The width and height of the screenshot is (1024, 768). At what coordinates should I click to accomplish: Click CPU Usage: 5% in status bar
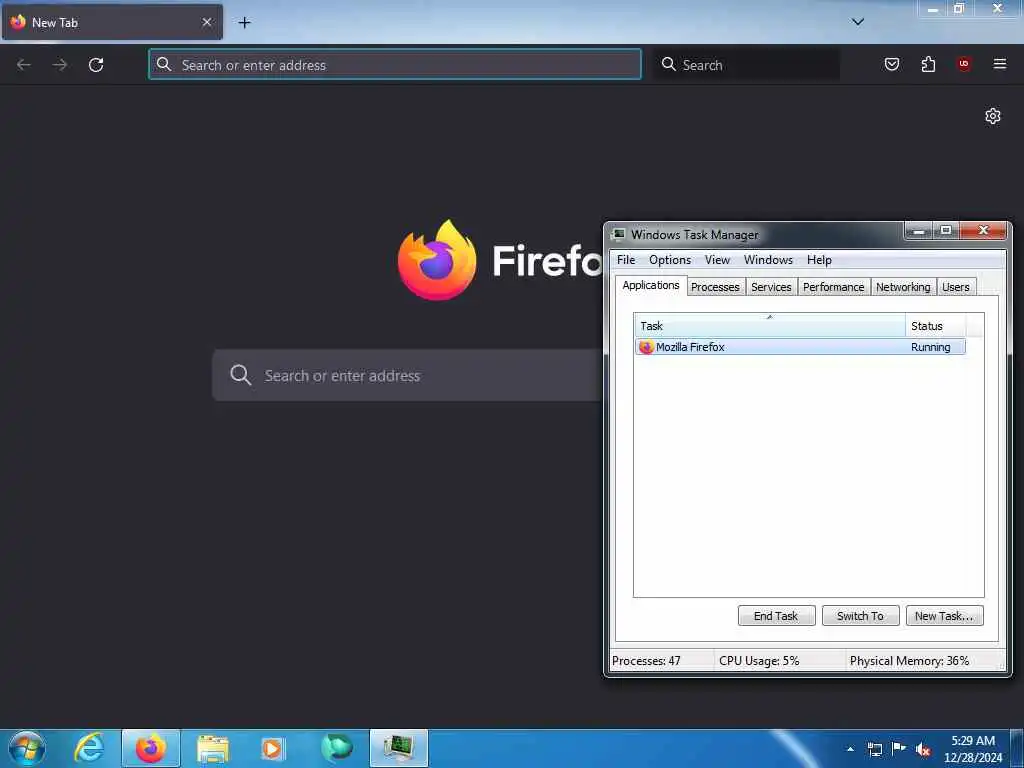pos(759,661)
